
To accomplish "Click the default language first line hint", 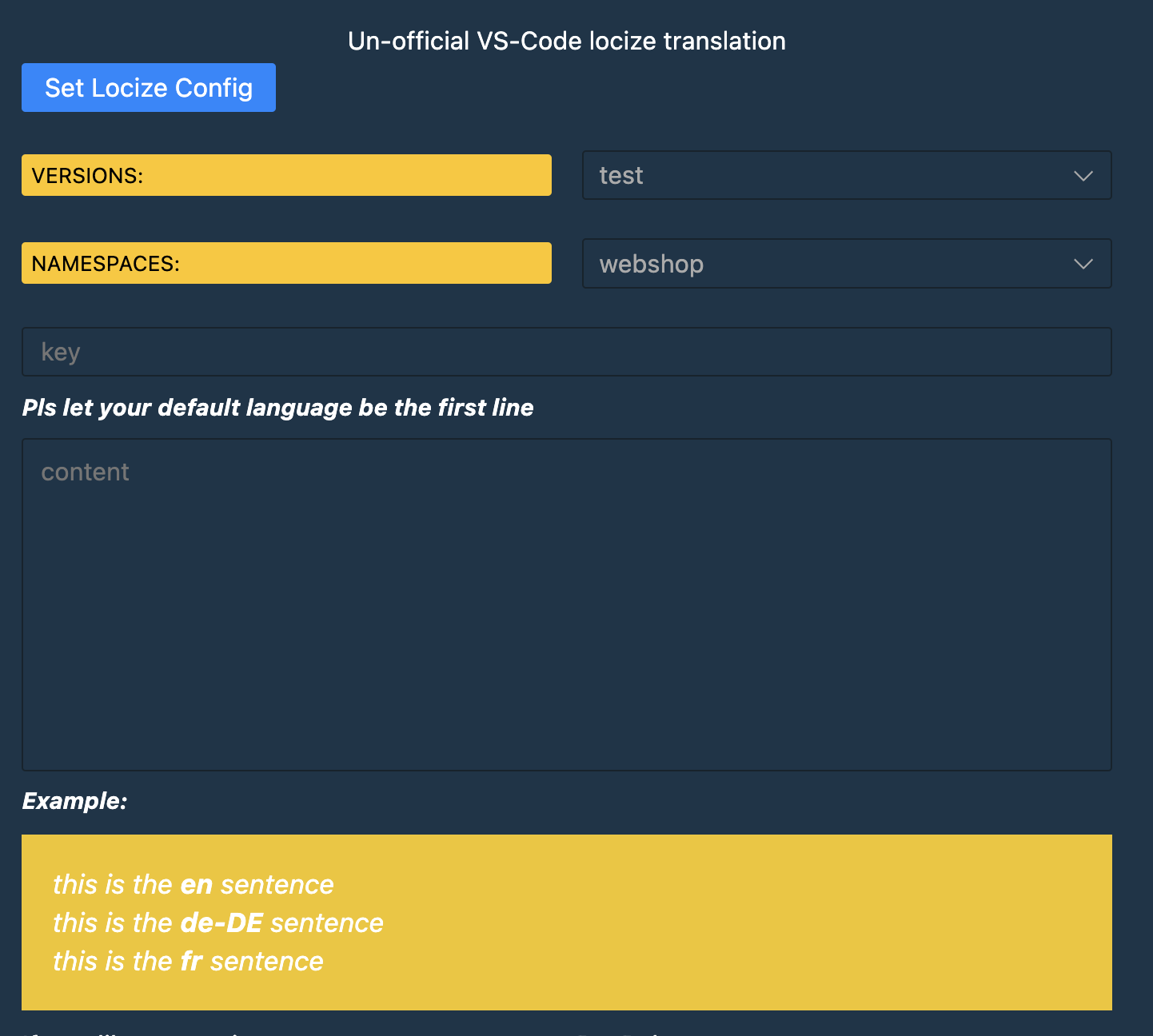I will coord(278,408).
